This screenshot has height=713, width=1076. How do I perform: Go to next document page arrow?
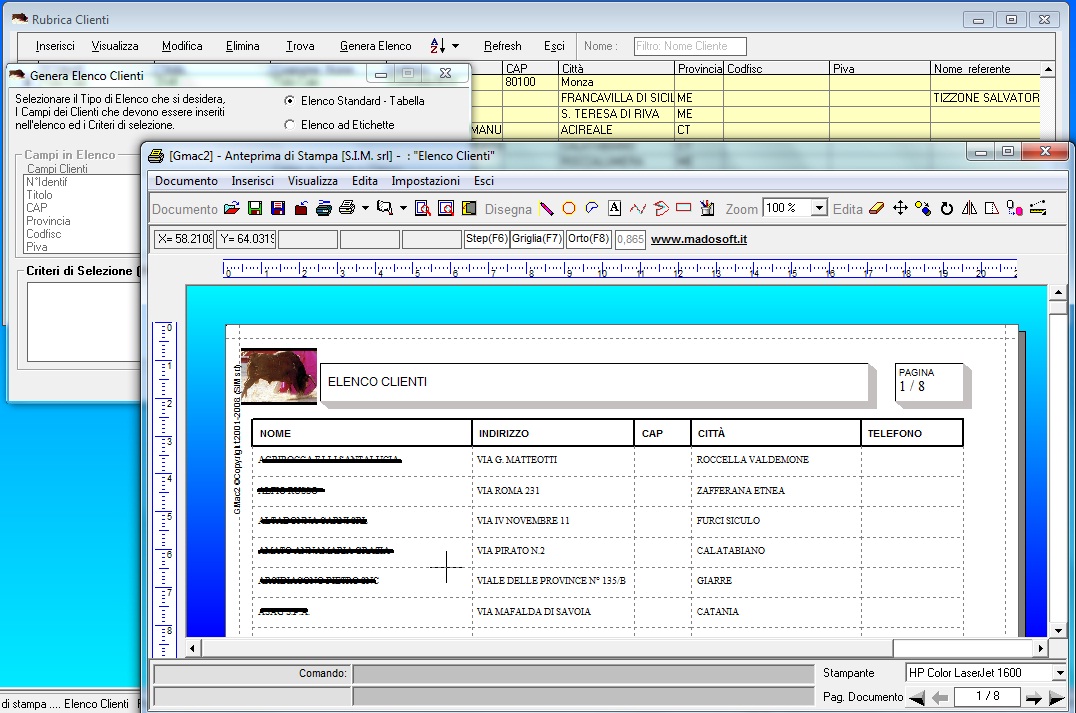point(1033,698)
